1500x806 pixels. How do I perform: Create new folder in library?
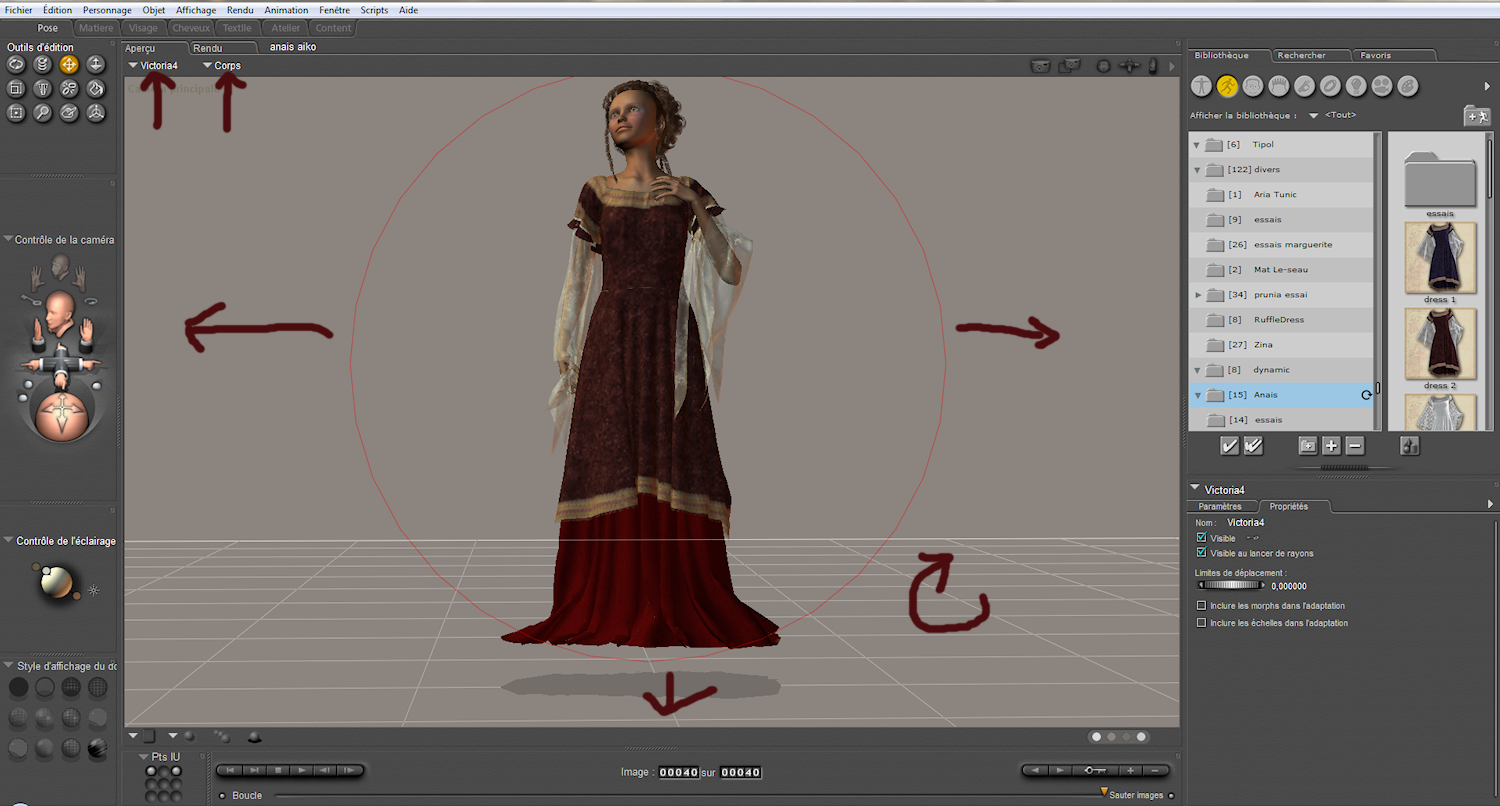coord(1307,446)
